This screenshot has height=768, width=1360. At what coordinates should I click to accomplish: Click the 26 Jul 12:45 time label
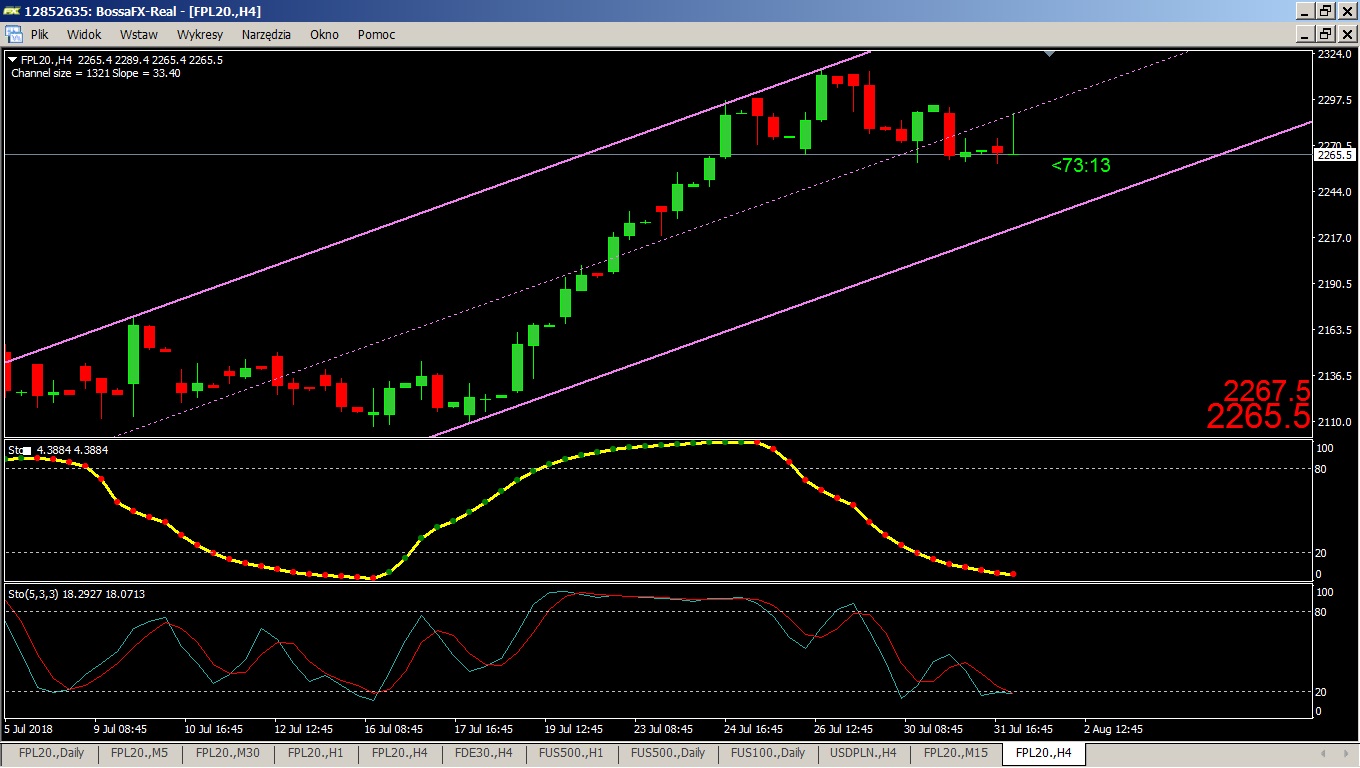pyautogui.click(x=844, y=729)
